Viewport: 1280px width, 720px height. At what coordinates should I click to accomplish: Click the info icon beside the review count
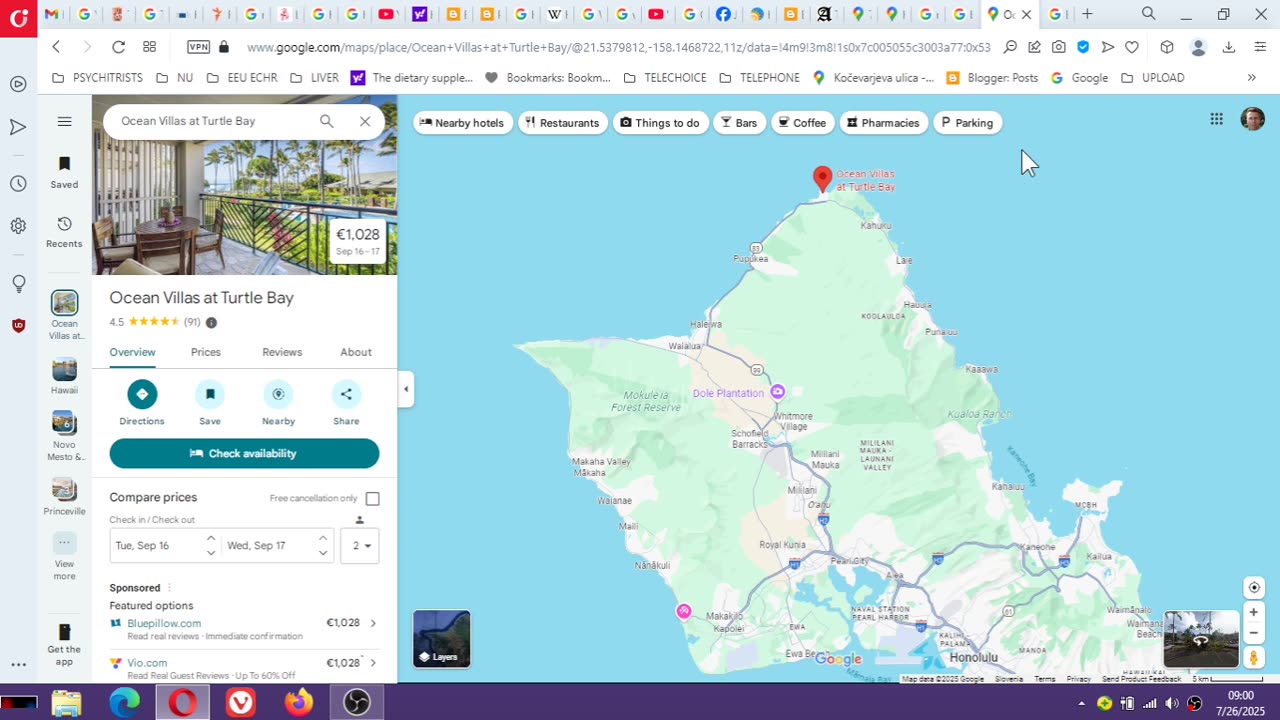tap(211, 322)
